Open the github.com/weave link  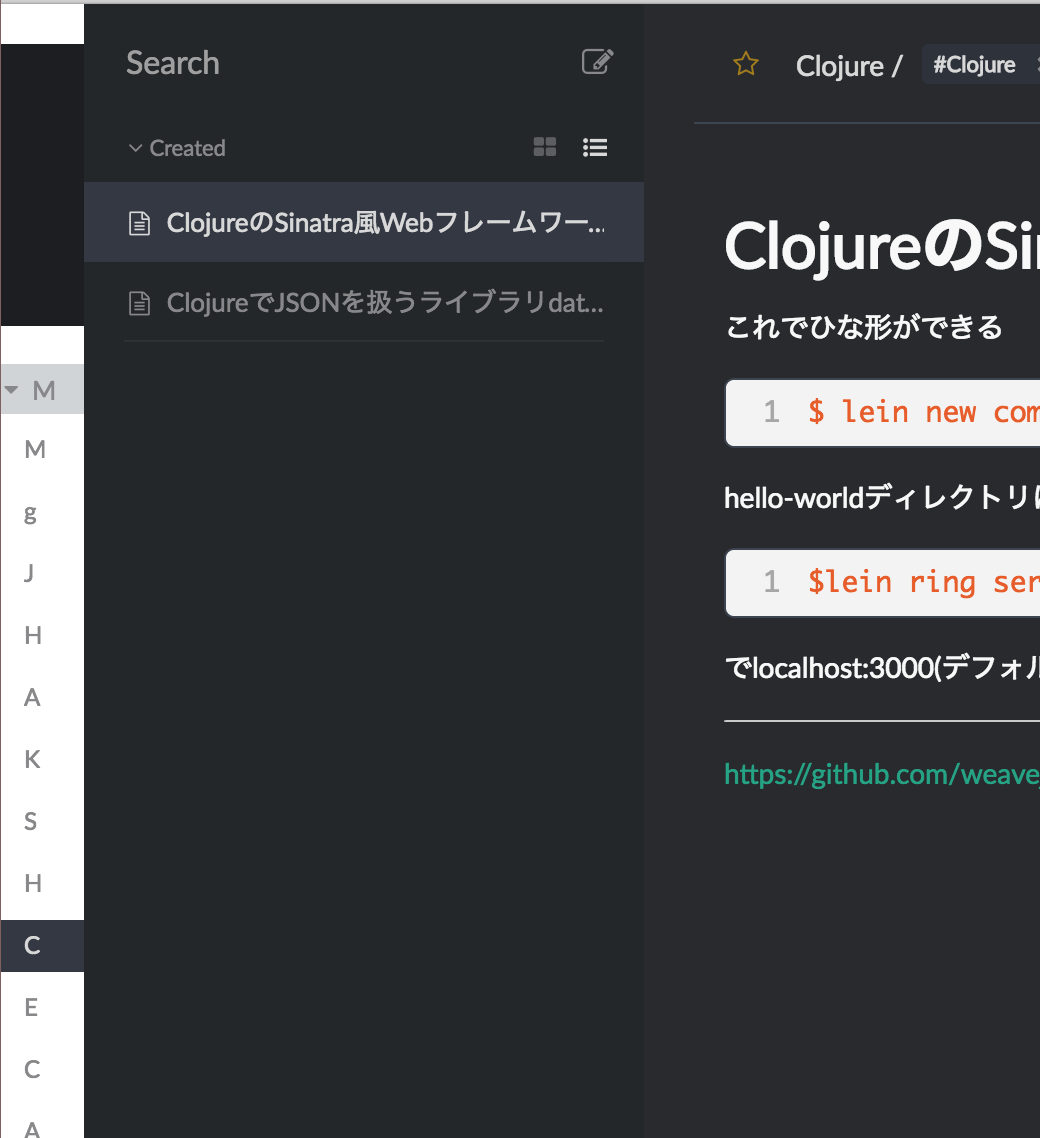pyautogui.click(x=882, y=774)
